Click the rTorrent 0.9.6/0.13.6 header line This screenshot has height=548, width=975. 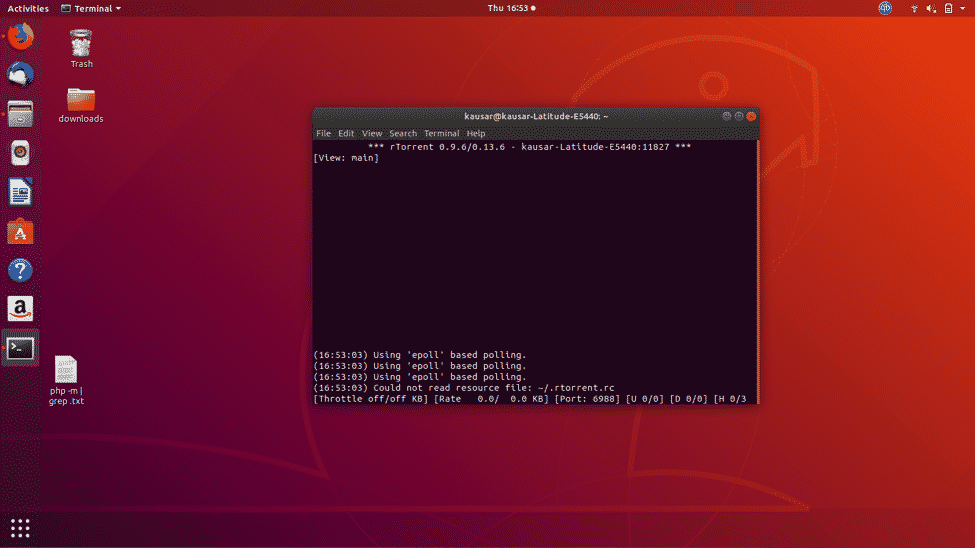click(x=529, y=147)
